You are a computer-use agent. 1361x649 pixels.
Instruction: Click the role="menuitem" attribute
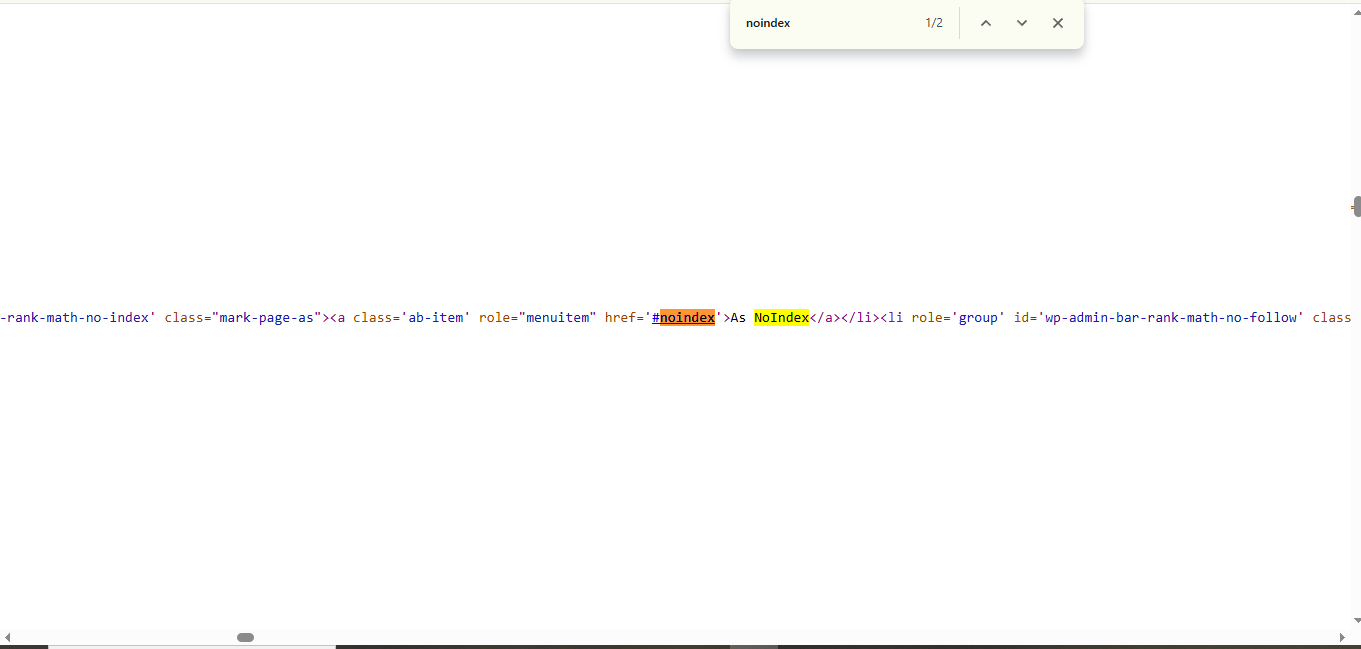click(538, 318)
